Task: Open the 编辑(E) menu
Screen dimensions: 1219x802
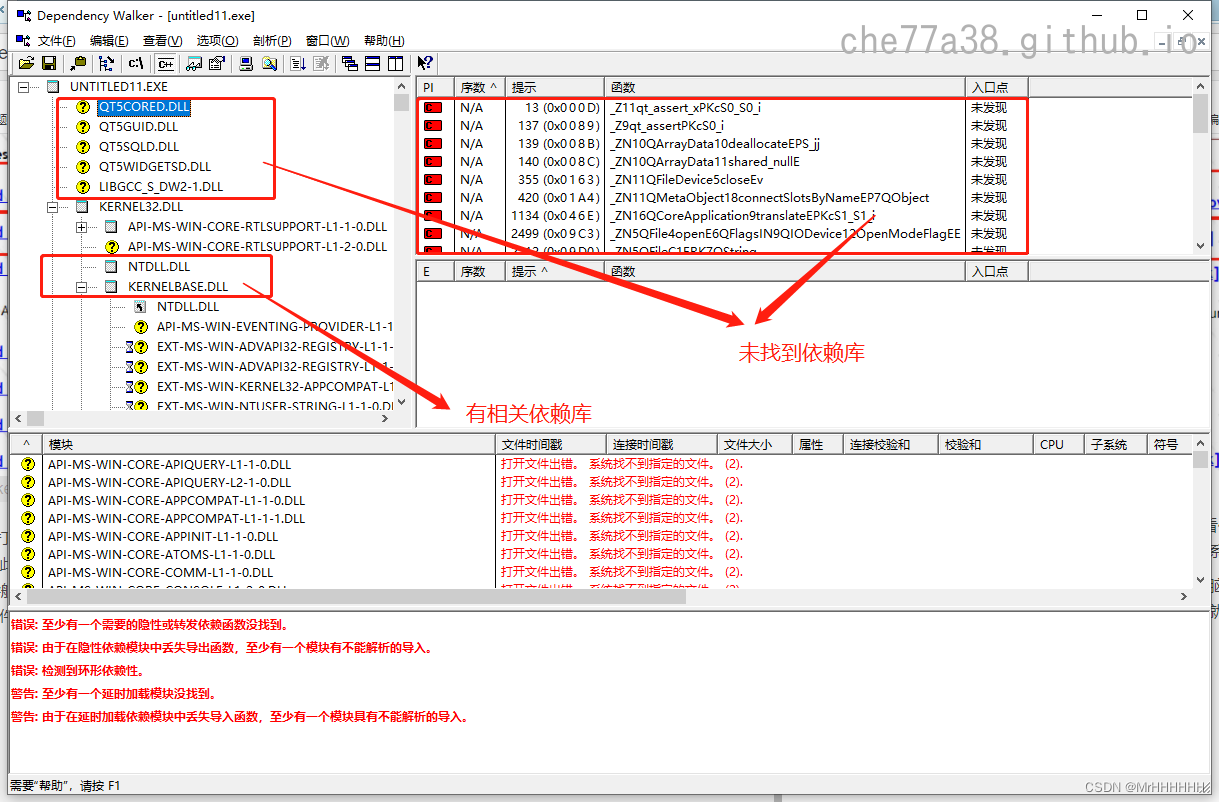Action: pos(109,41)
